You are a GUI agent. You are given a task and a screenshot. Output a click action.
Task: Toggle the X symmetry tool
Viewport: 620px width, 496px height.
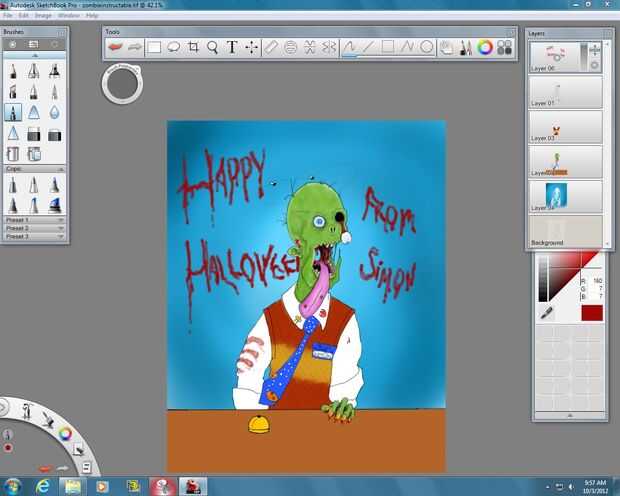pyautogui.click(x=310, y=47)
